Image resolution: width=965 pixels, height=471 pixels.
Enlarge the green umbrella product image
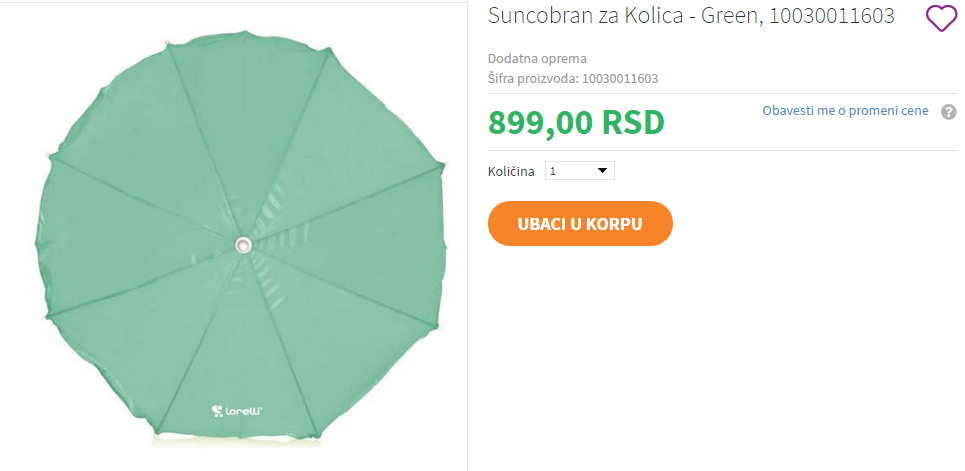[x=240, y=239]
